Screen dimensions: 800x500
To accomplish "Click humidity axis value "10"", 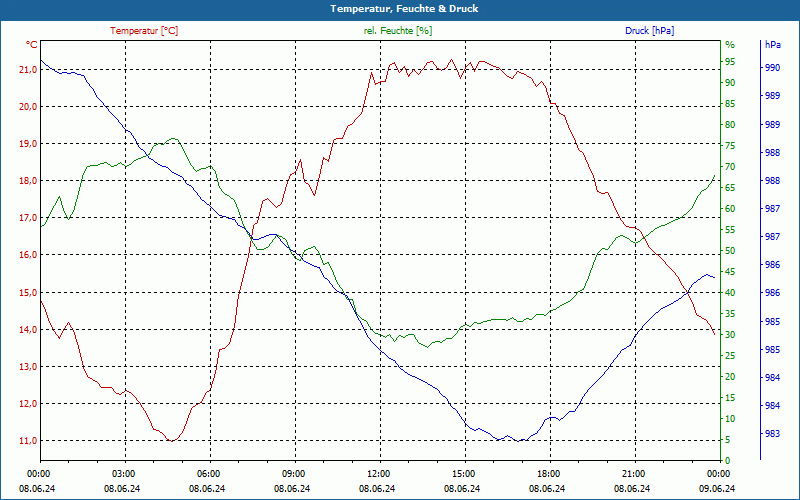I will pos(730,419).
